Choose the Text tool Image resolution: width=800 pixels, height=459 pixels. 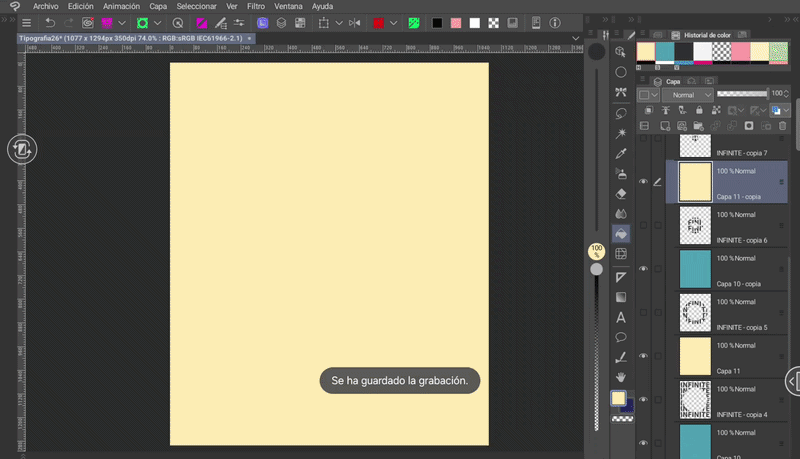pos(621,317)
